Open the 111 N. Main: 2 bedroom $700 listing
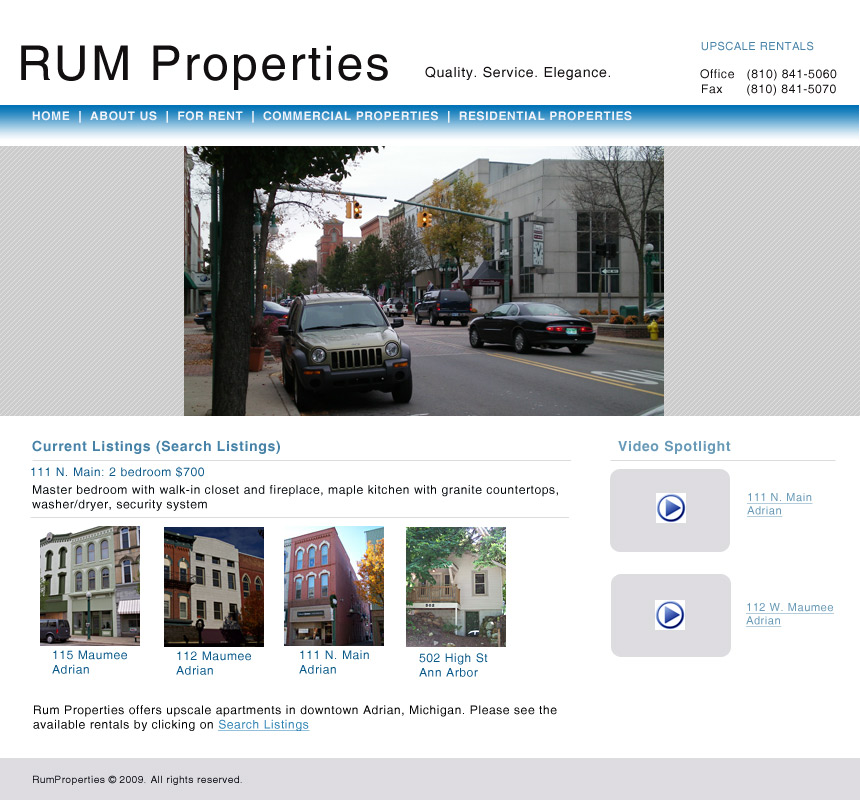 (117, 472)
